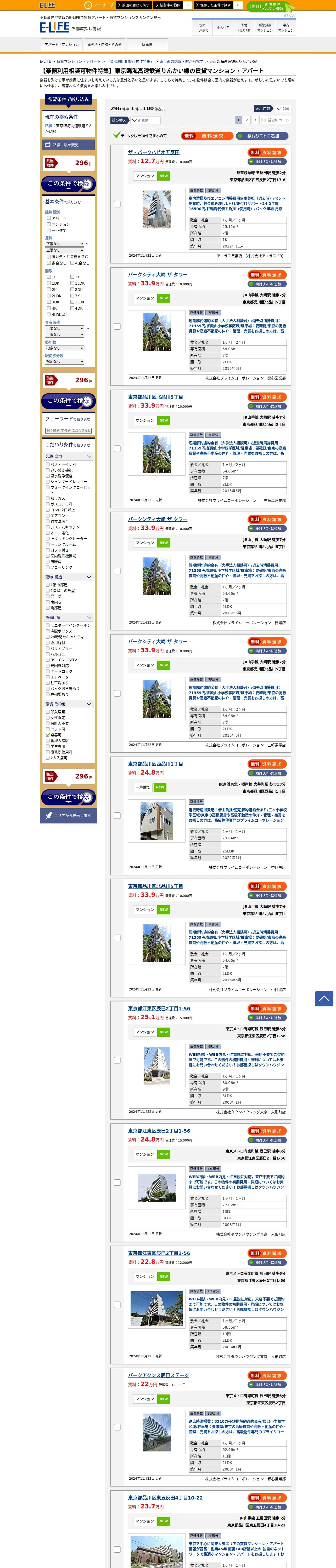The height and width of the screenshot is (1568, 336).
Task: Switch to the 事務所・店舗・その他 tab
Action: tap(104, 44)
